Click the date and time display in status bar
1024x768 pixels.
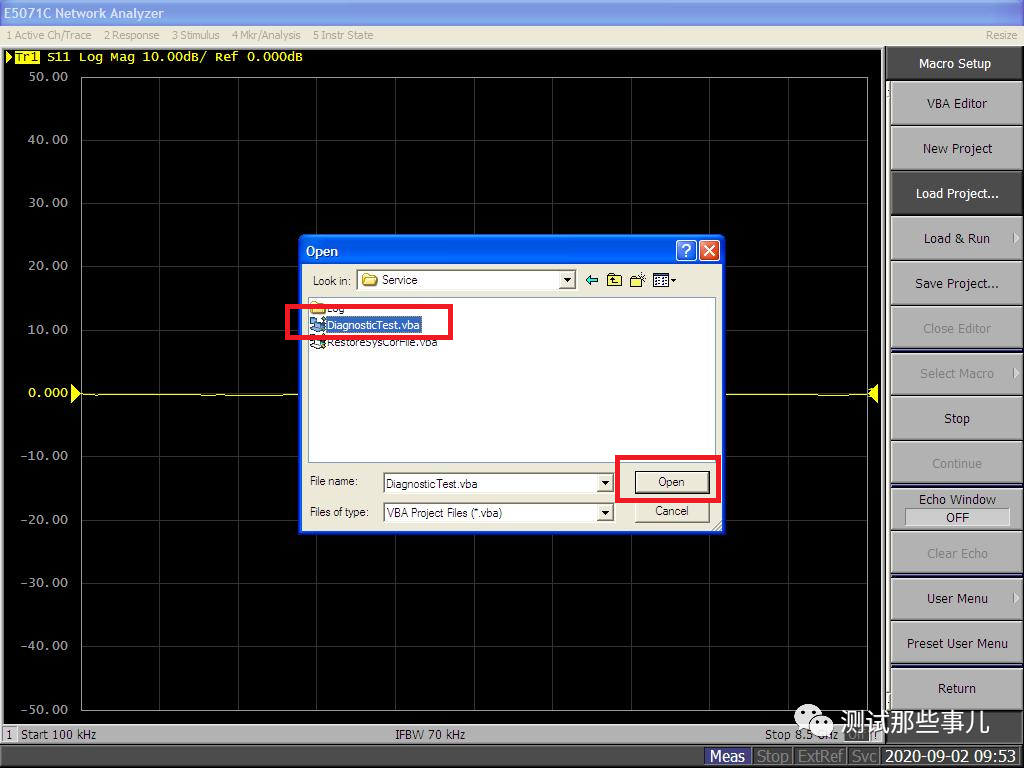(951, 756)
